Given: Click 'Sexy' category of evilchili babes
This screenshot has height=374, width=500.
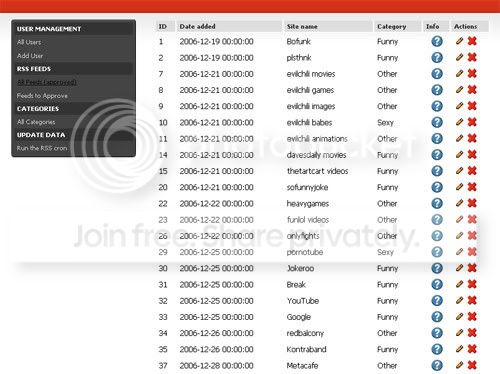Looking at the screenshot, I should 386,123.
